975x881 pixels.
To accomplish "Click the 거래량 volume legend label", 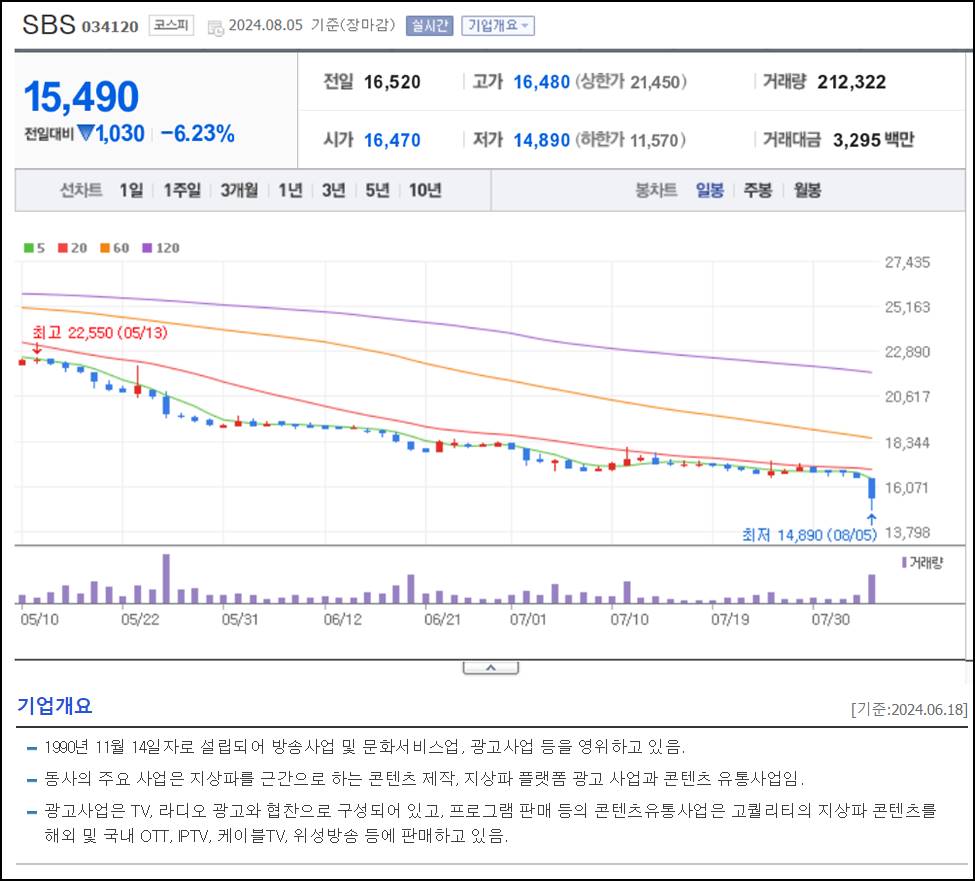I will pyautogui.click(x=922, y=563).
